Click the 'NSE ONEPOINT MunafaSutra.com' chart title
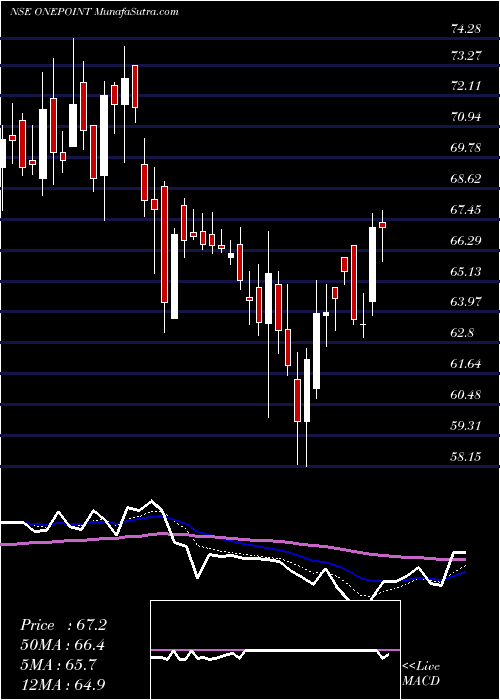The width and height of the screenshot is (500, 700). pyautogui.click(x=94, y=12)
